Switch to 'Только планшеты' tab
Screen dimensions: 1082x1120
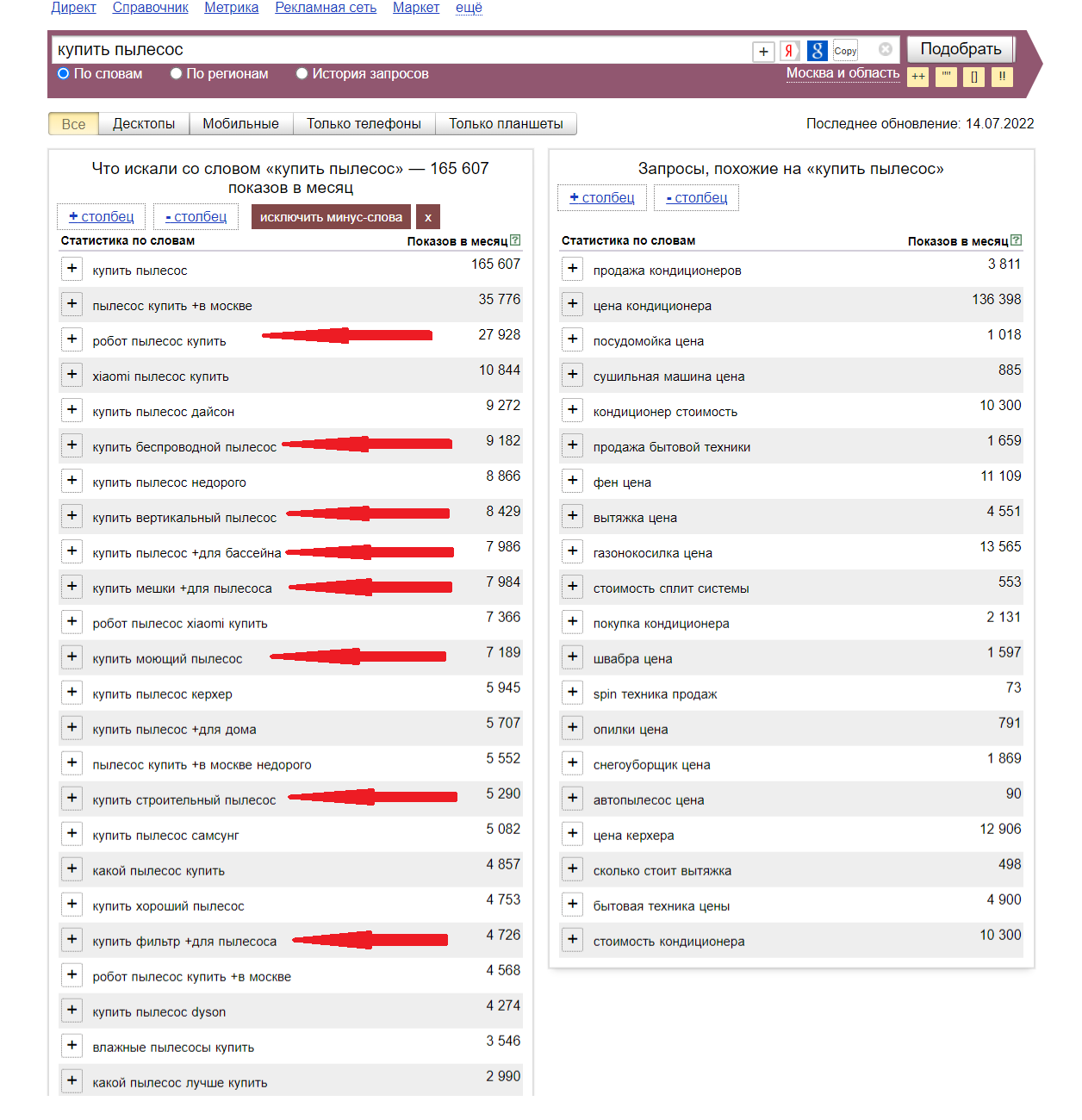[507, 124]
